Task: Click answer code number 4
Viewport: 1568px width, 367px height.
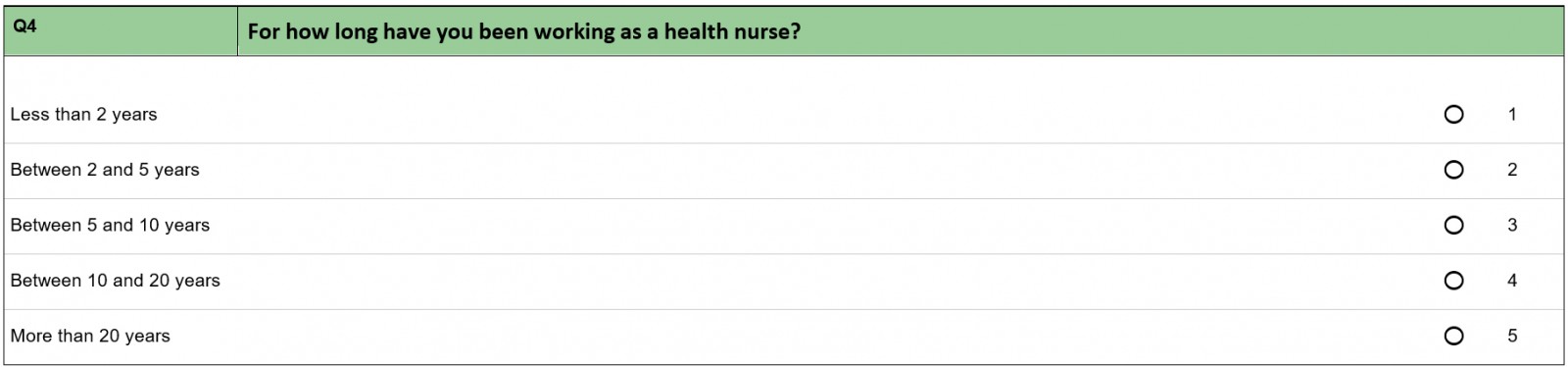Action: [1512, 281]
